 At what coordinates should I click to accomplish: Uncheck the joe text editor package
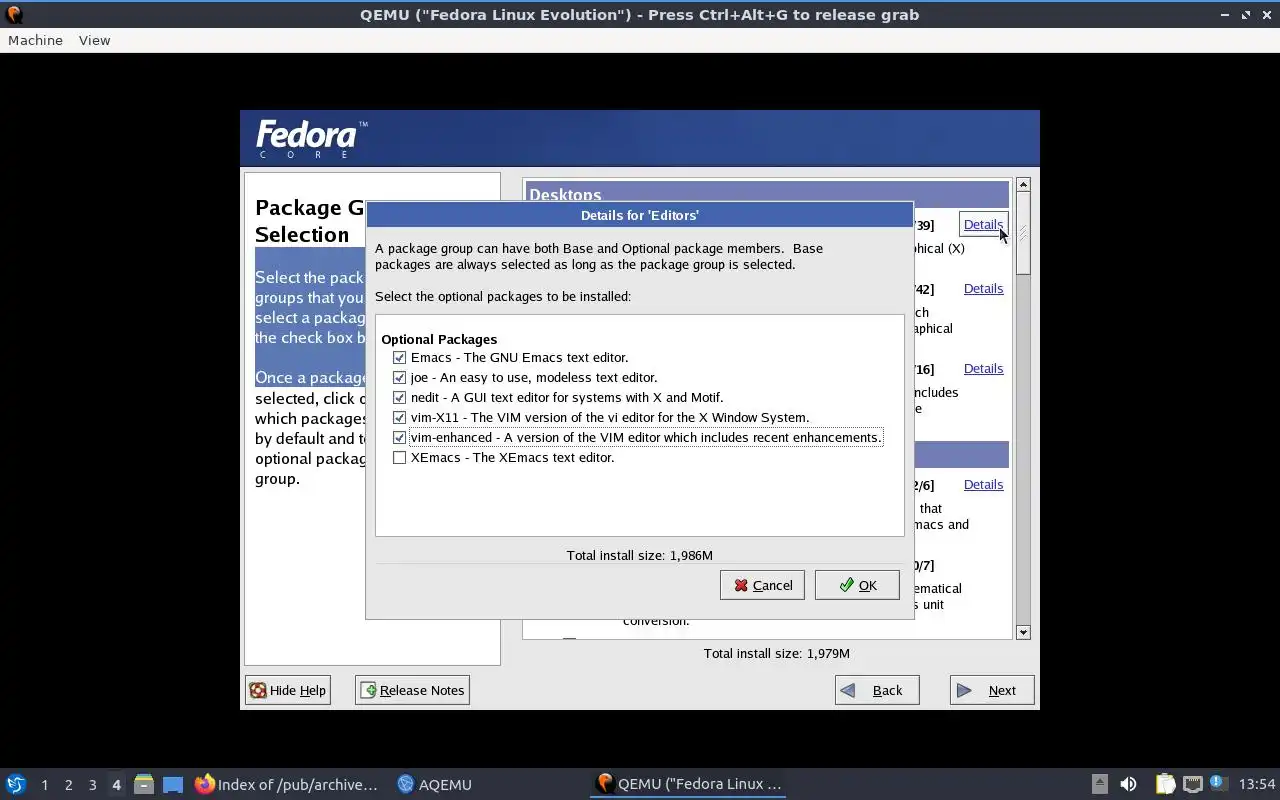[x=399, y=377]
